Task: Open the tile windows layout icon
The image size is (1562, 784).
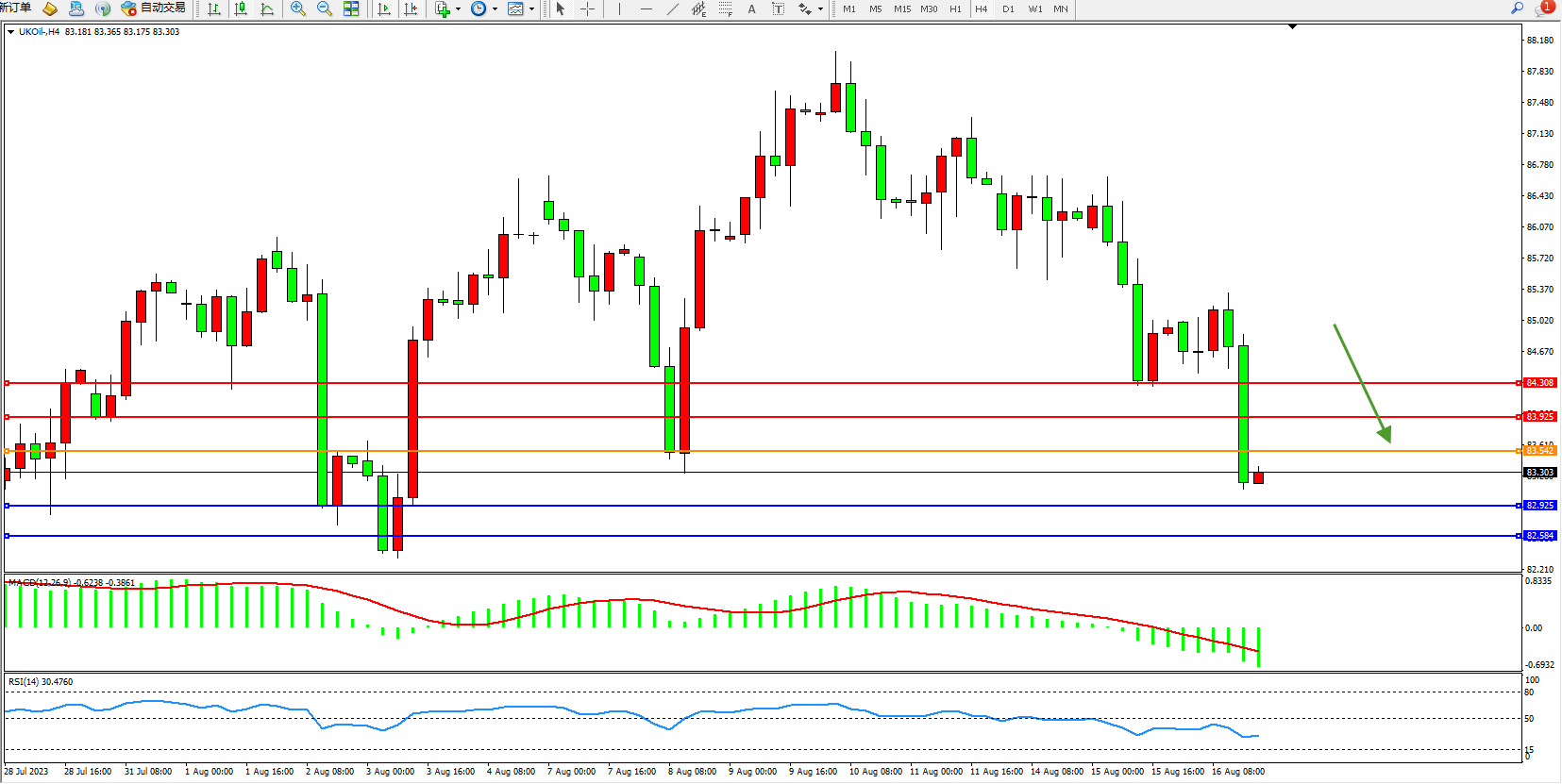Action: pyautogui.click(x=351, y=8)
